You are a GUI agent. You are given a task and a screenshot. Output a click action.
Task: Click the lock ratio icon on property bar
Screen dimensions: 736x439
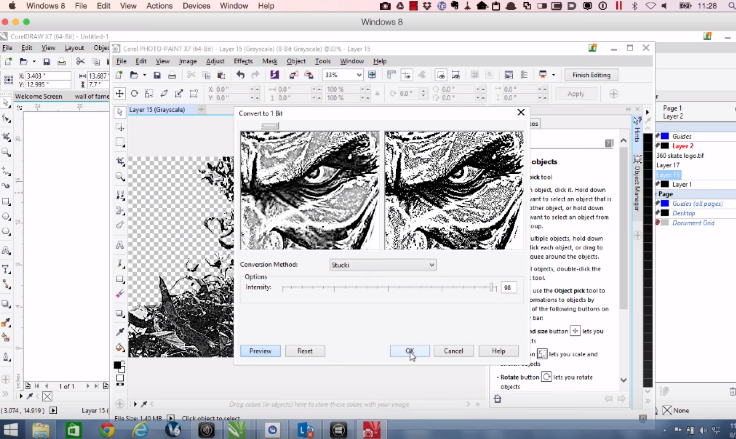click(377, 93)
